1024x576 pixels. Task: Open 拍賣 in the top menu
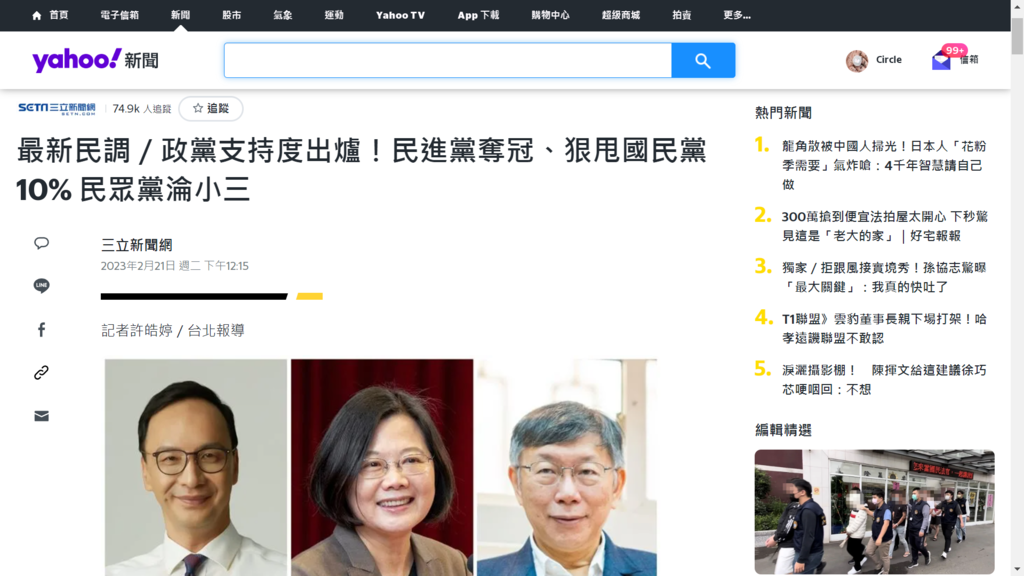tap(682, 15)
